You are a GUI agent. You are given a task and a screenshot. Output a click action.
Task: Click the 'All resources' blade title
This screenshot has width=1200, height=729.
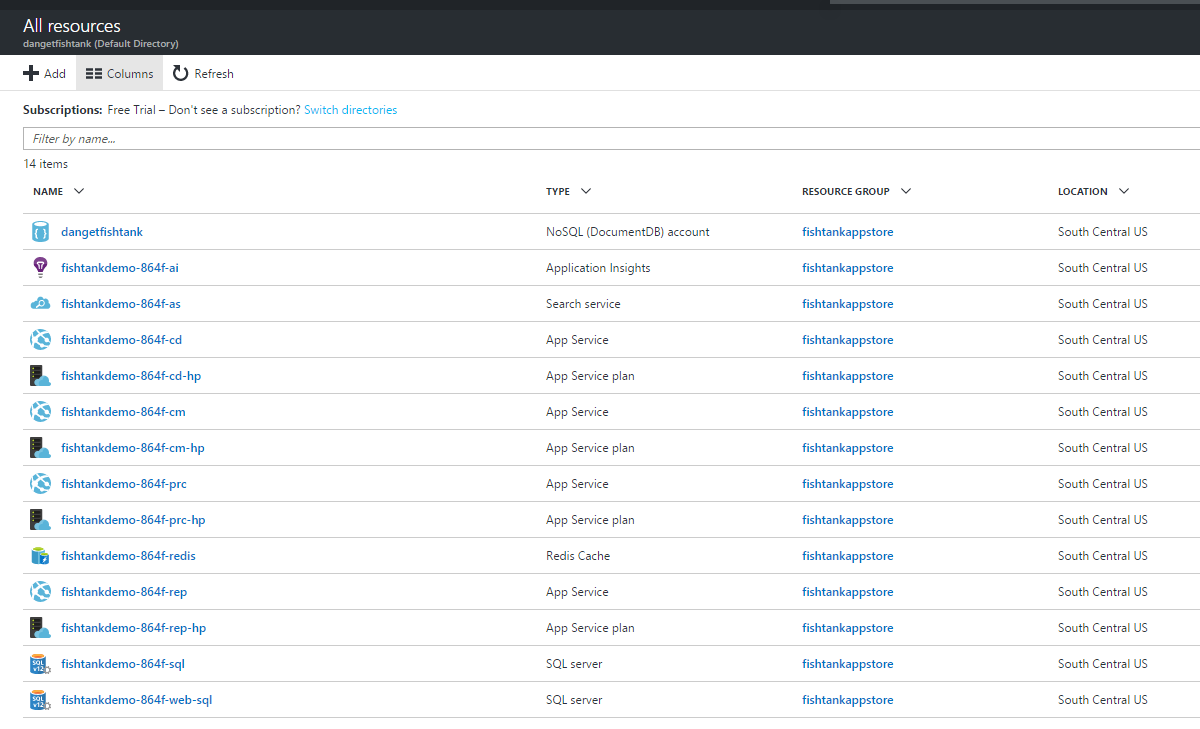72,26
